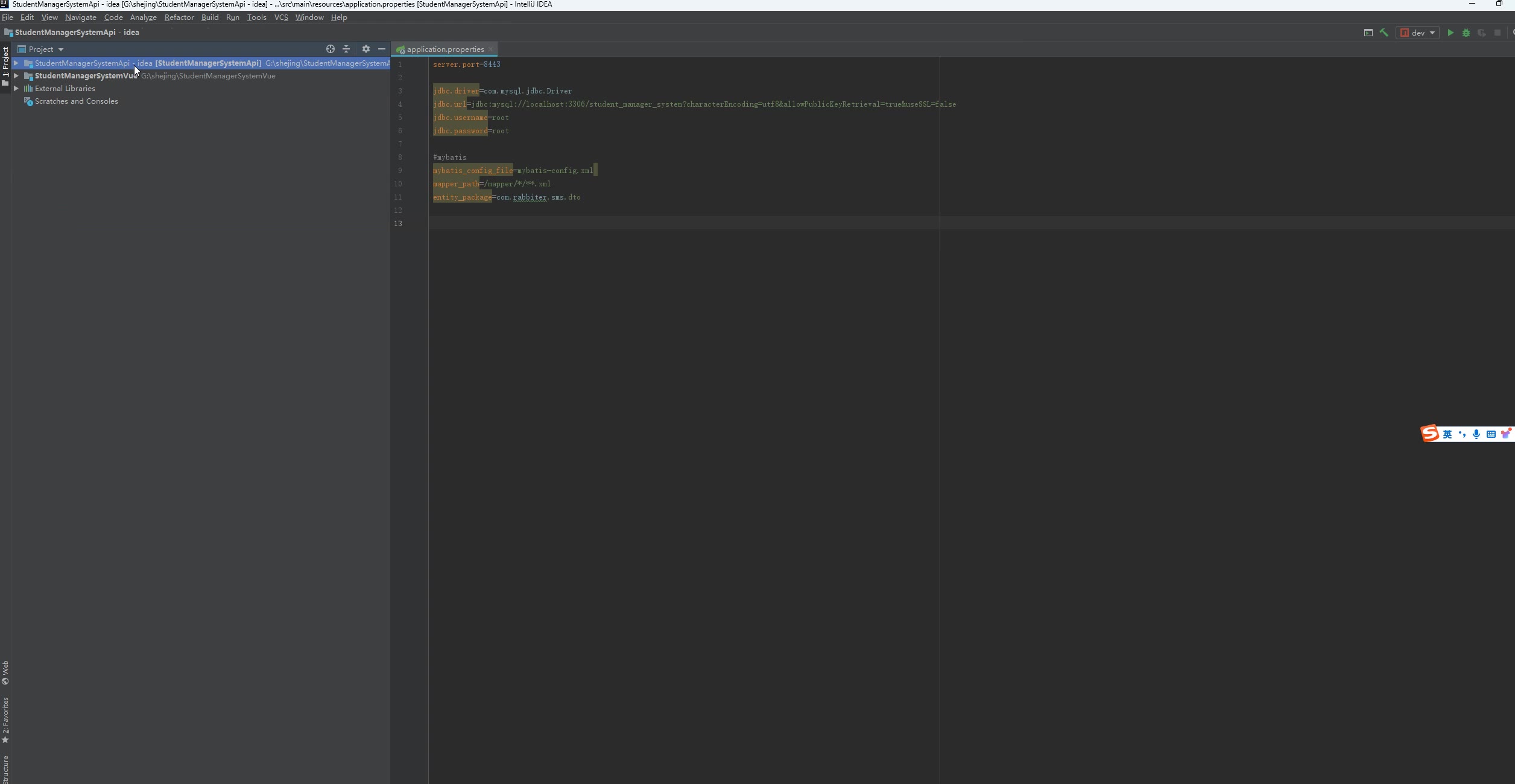Click the Sogou voice input microphone icon
The width and height of the screenshot is (1515, 784).
tap(1476, 434)
